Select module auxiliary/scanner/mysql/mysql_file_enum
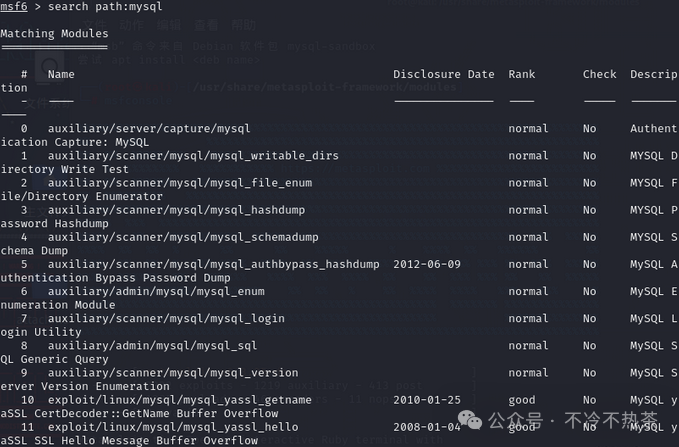Screen dimensions: 679x447 pos(180,183)
